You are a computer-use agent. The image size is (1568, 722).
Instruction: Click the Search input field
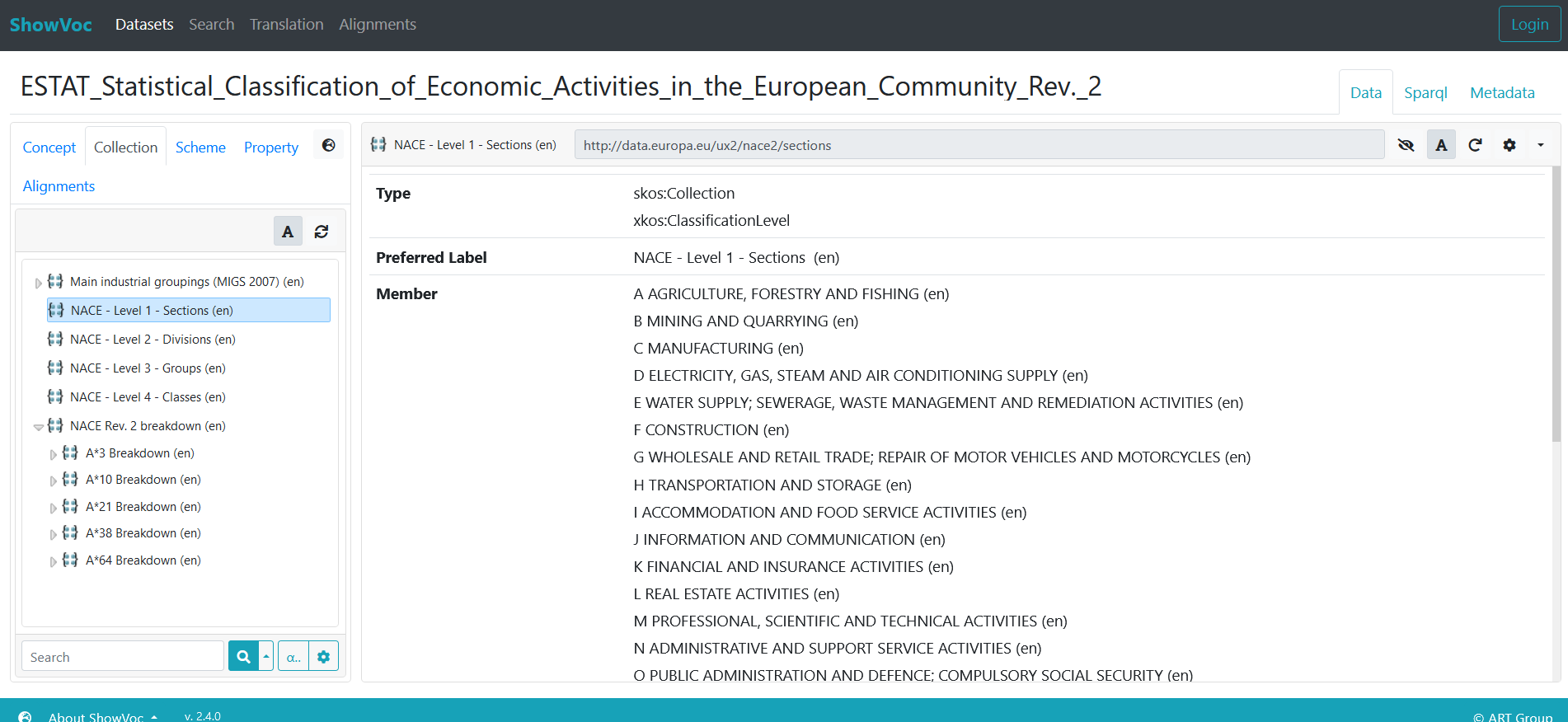click(x=123, y=656)
